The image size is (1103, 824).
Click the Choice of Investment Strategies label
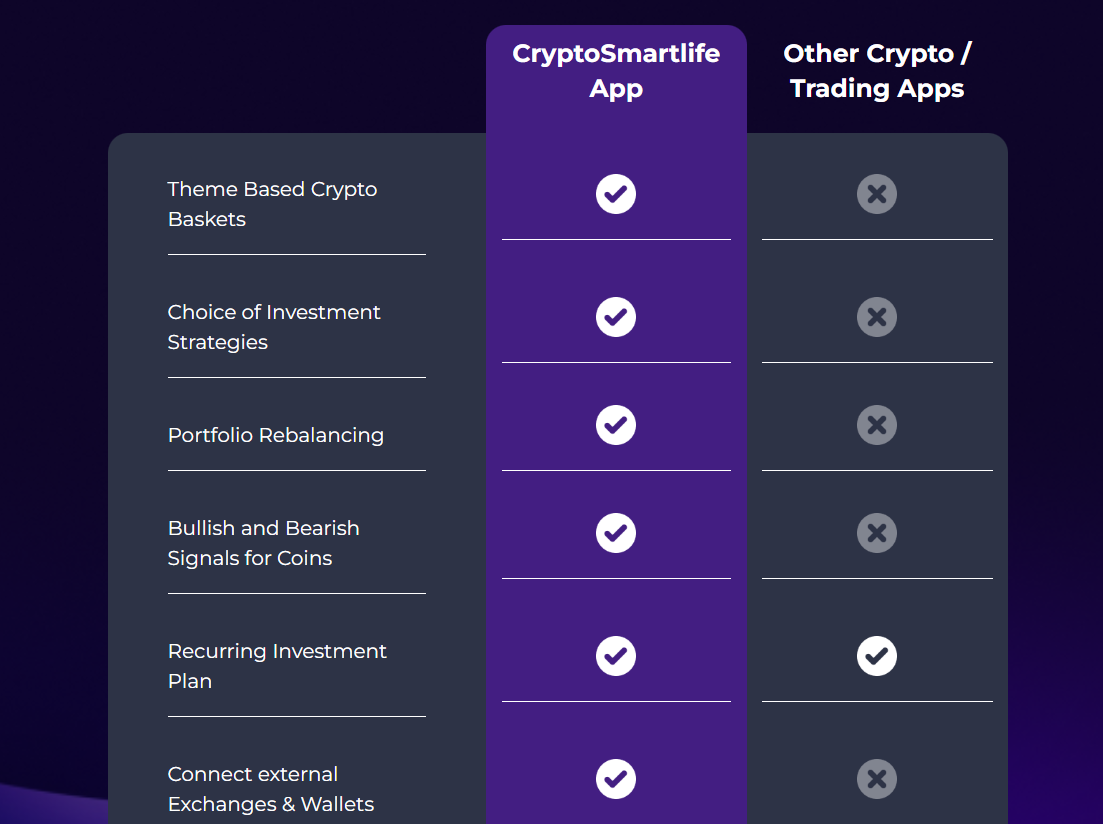point(274,327)
